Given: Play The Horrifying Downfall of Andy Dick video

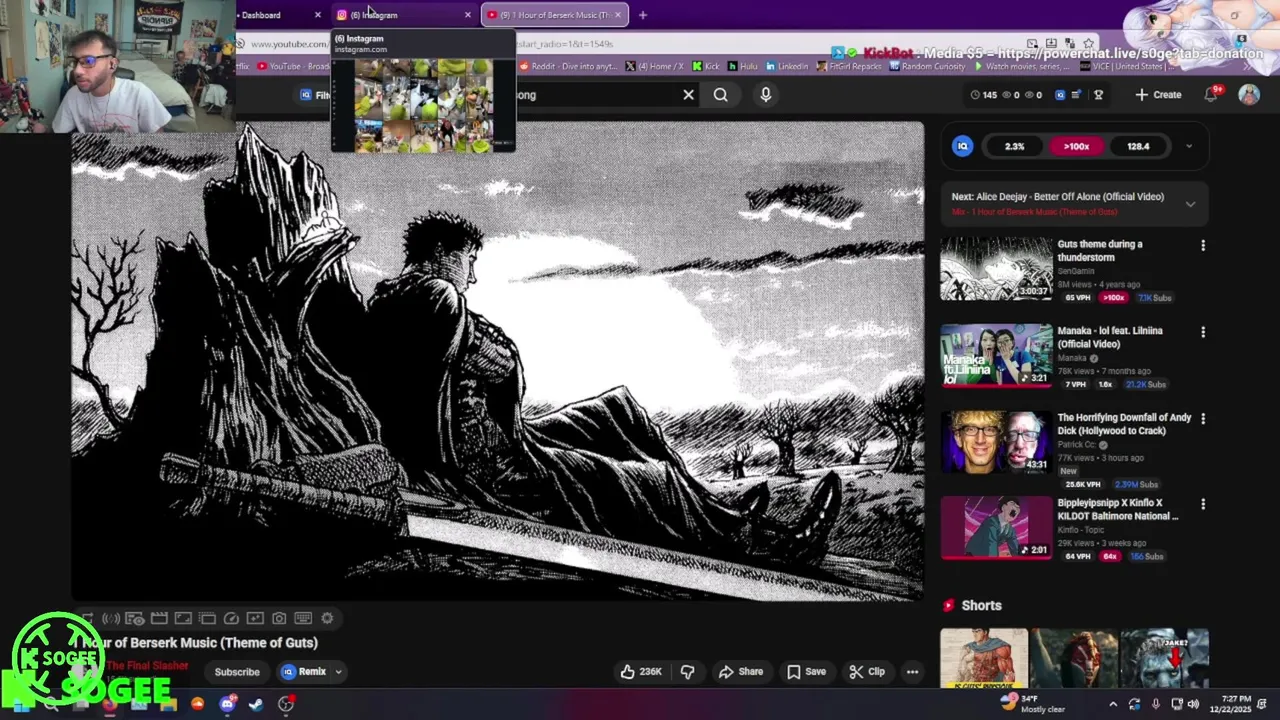Looking at the screenshot, I should point(996,441).
